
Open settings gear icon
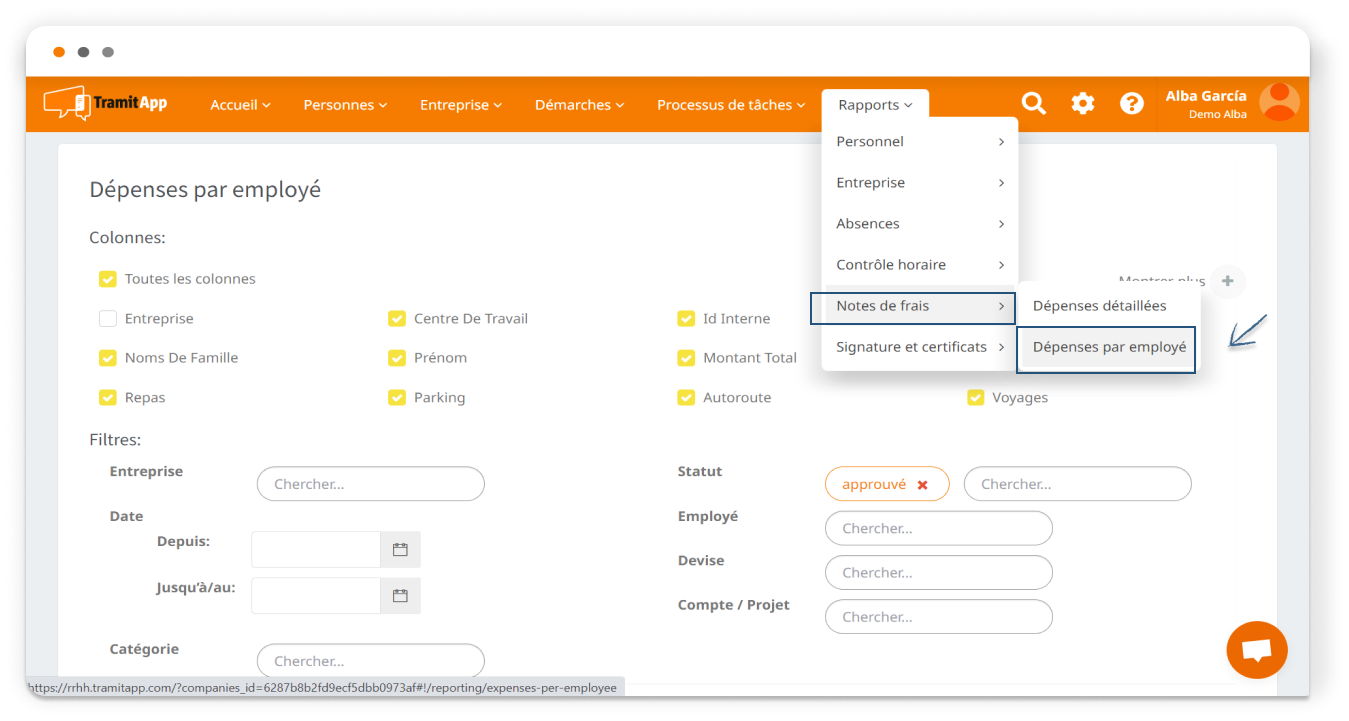(1082, 103)
